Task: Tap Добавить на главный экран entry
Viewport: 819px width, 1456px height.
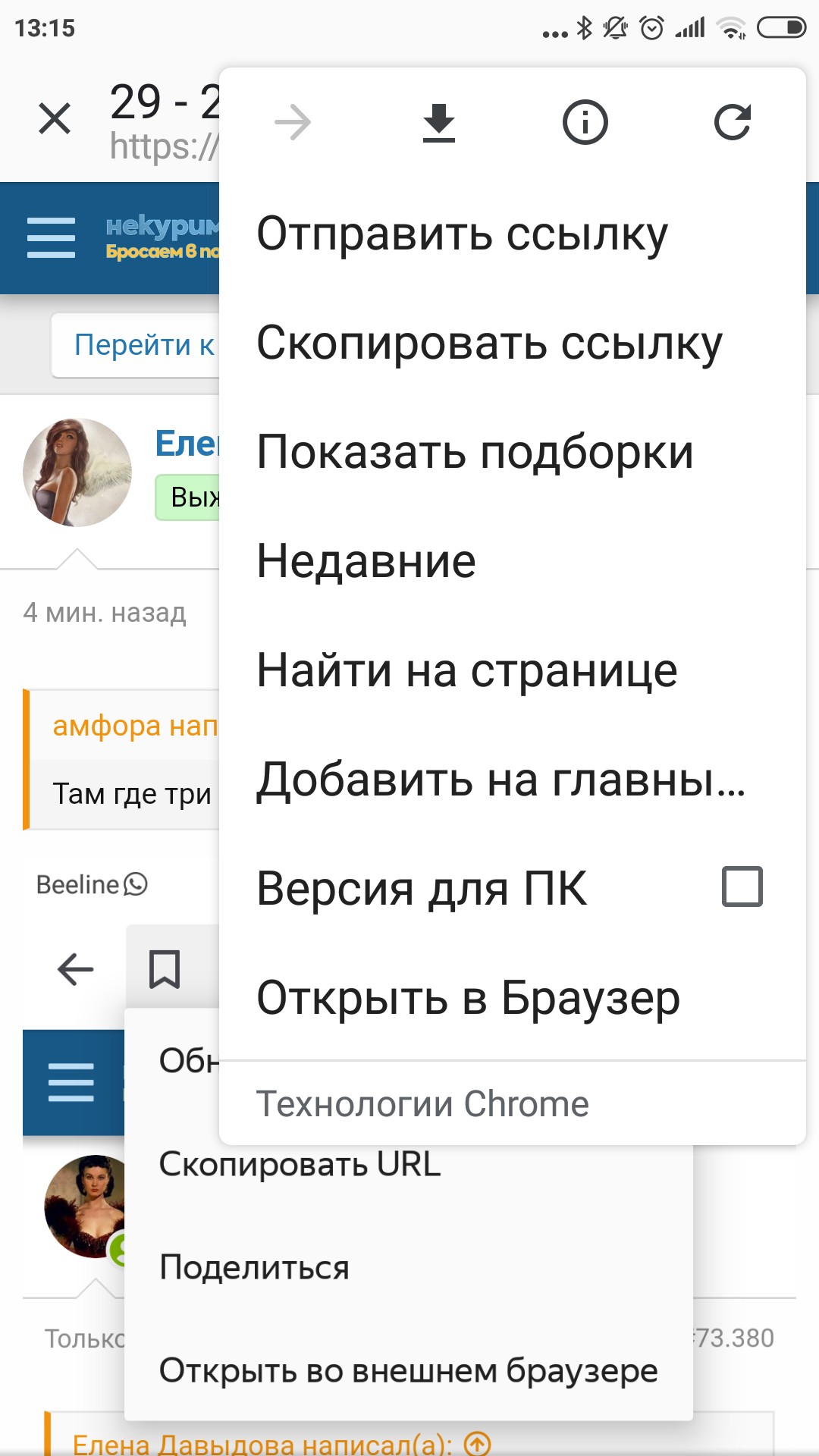Action: coord(500,780)
